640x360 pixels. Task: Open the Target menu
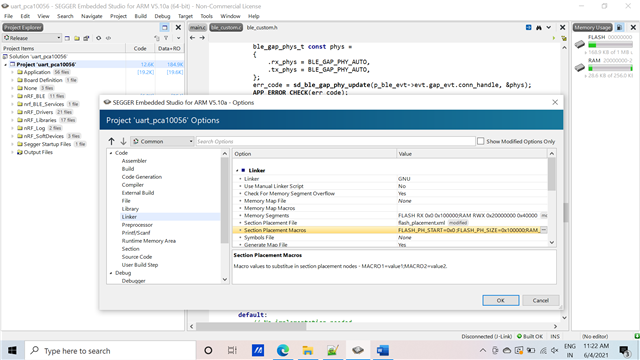[x=185, y=16]
